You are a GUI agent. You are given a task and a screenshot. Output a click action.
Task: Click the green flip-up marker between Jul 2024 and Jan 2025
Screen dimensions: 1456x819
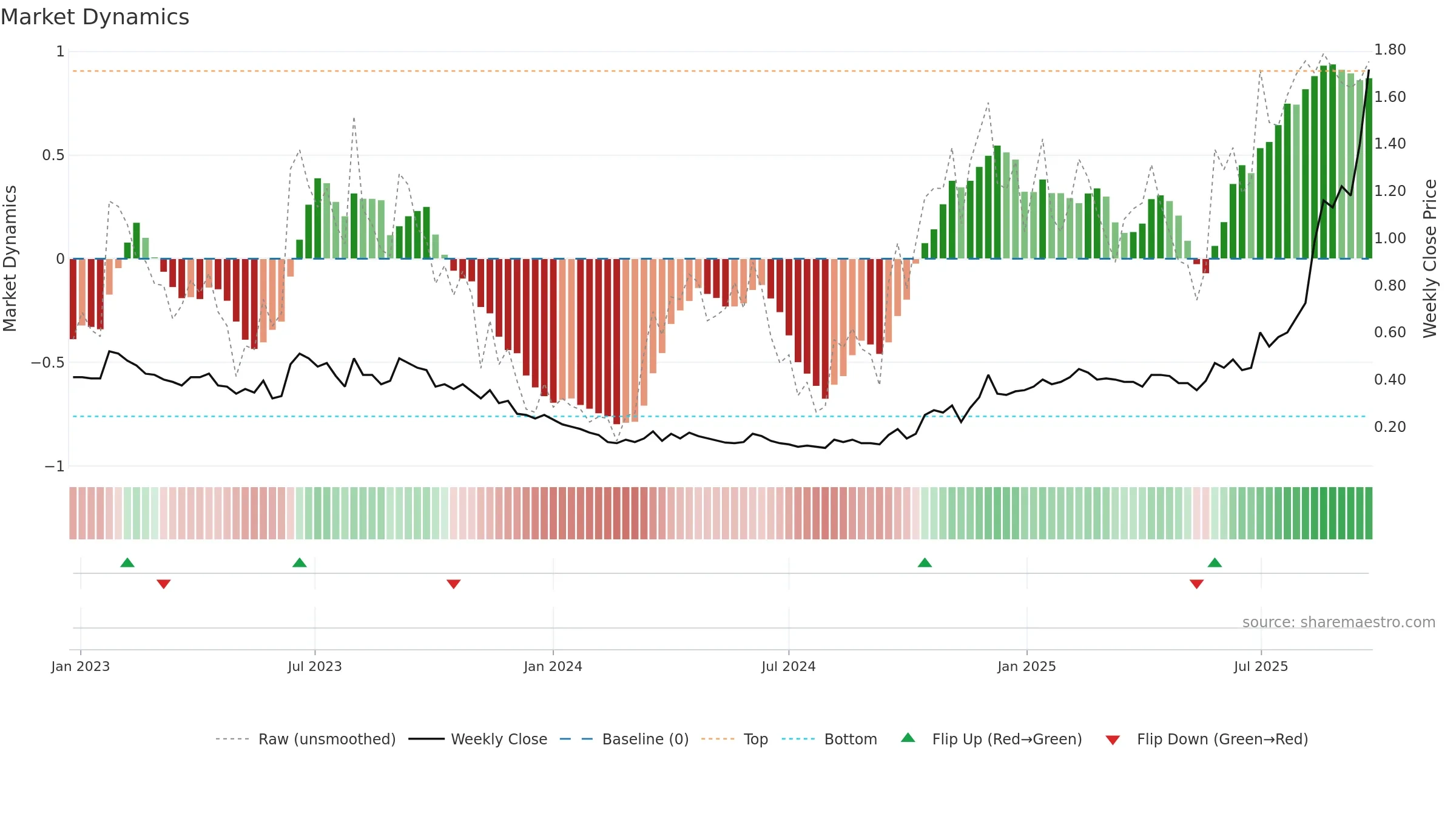925,563
